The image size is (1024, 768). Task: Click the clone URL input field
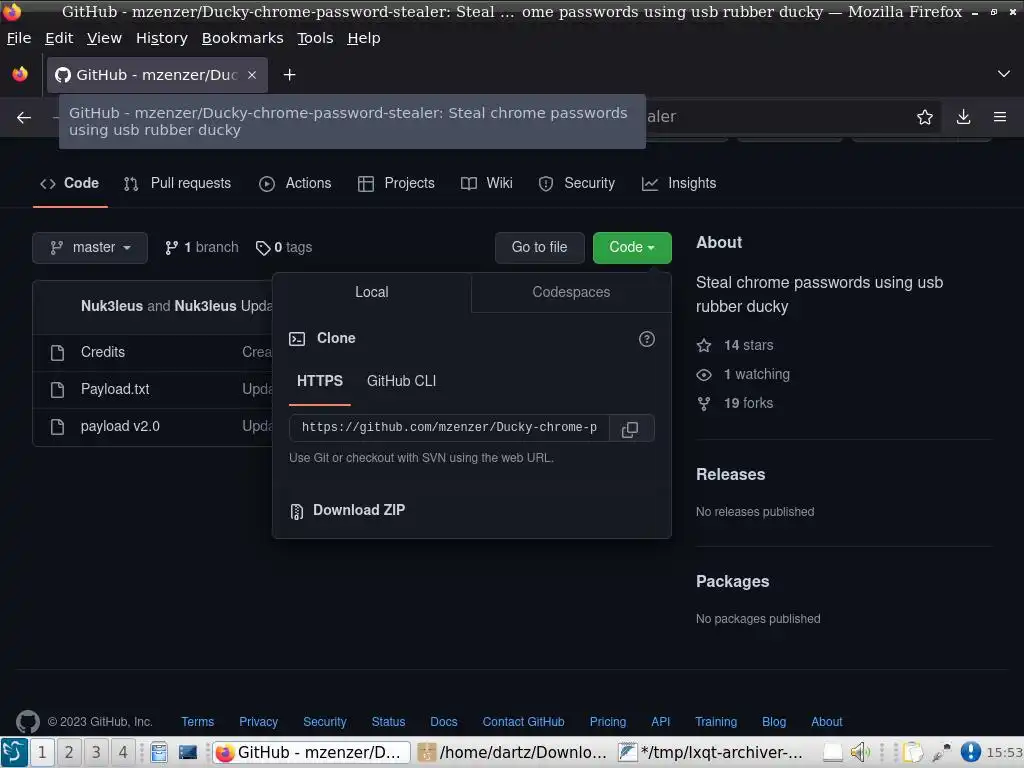point(449,428)
